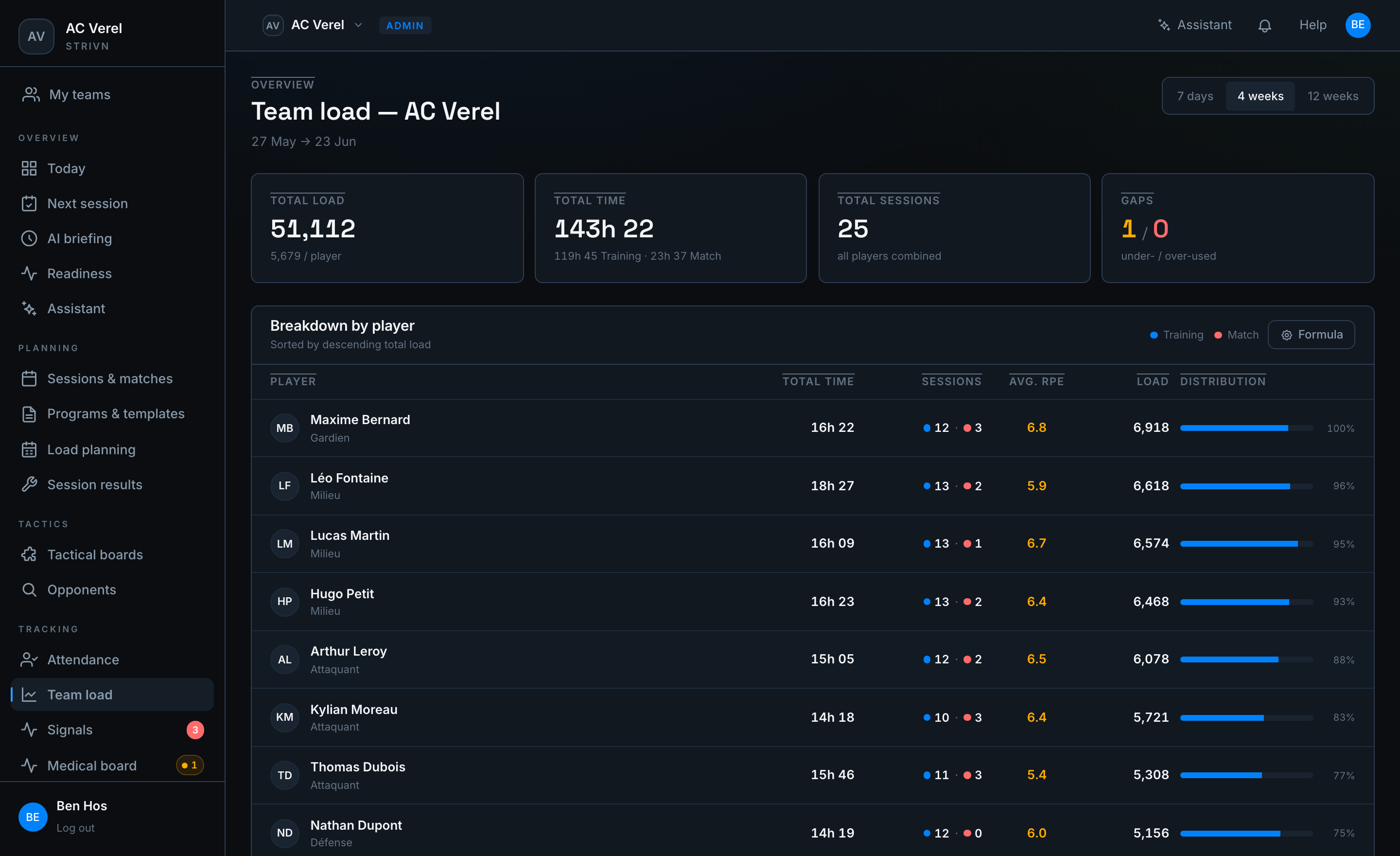This screenshot has height=856, width=1400.
Task: Click the AI briefing clock icon
Action: pos(29,239)
